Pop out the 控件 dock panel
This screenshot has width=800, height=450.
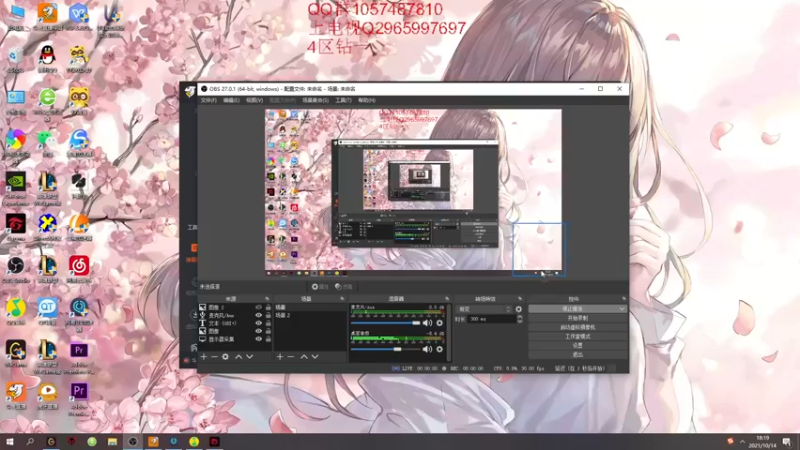click(x=623, y=299)
